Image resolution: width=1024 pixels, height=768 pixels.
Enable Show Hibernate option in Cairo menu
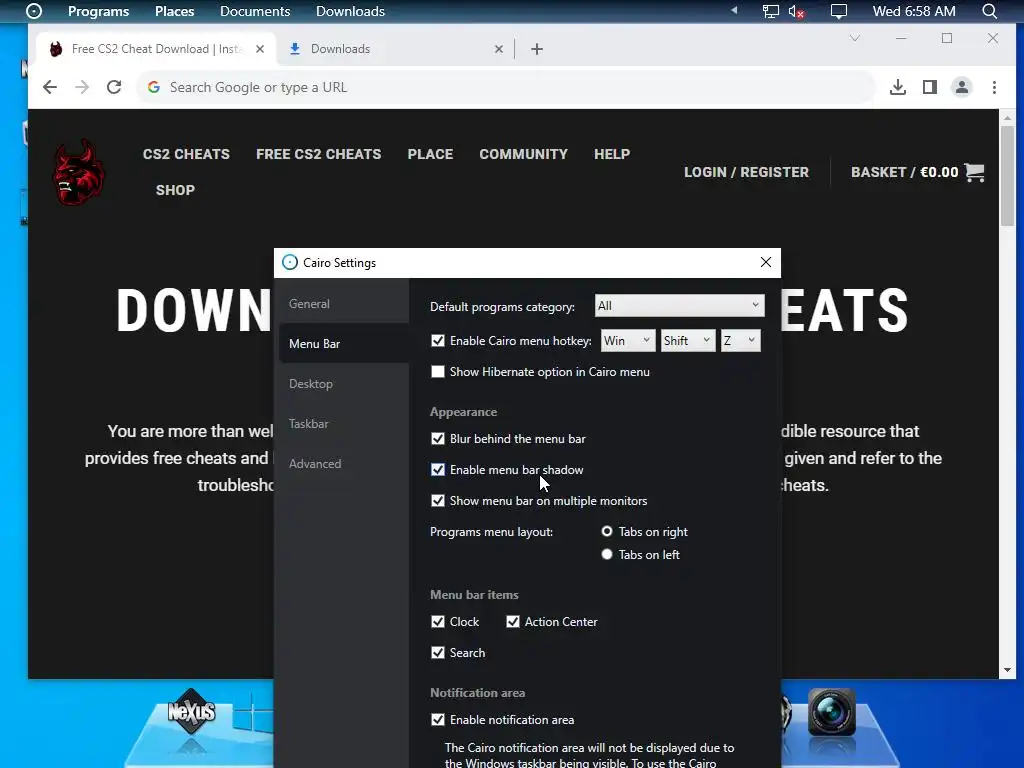438,372
